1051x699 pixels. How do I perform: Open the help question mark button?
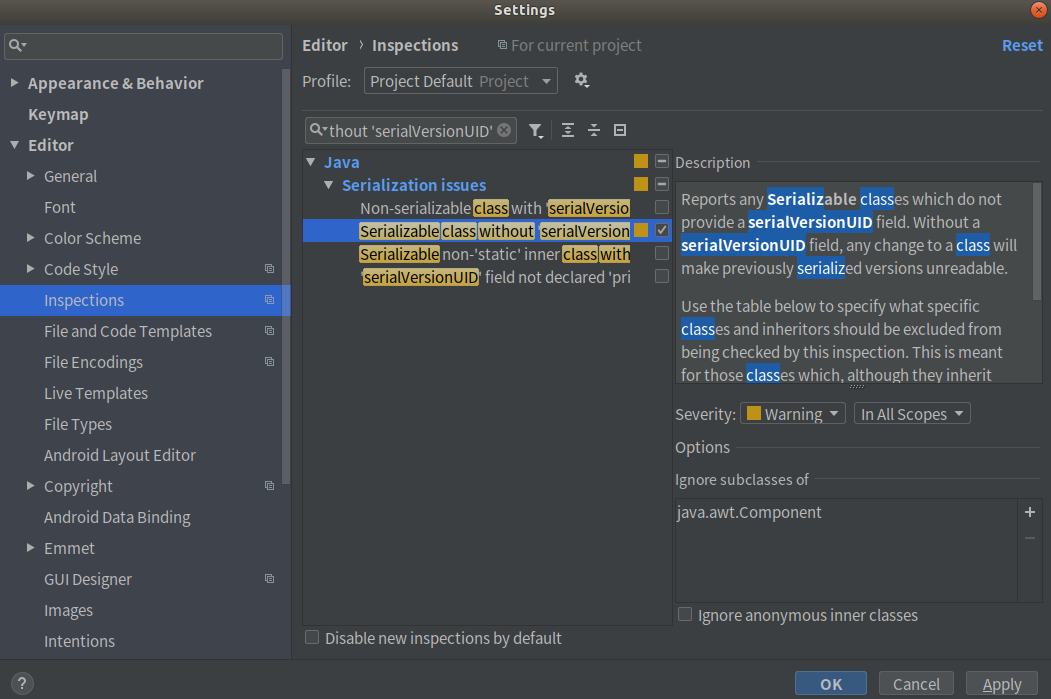tap(20, 684)
